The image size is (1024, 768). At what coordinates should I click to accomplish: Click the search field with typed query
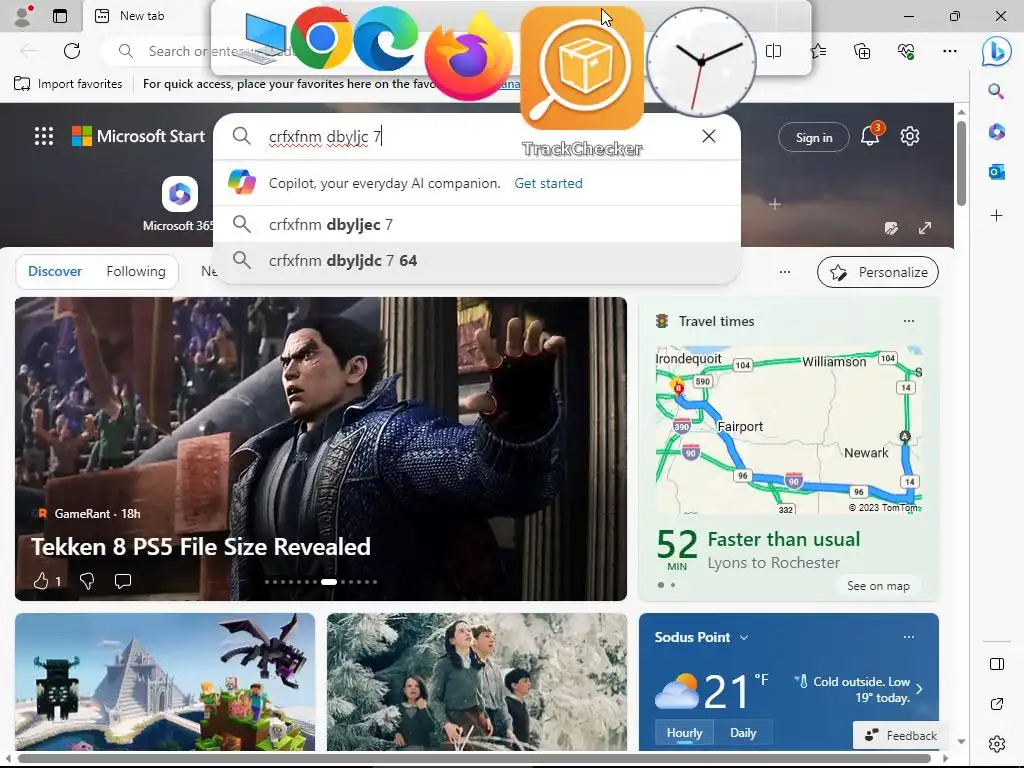click(x=477, y=136)
